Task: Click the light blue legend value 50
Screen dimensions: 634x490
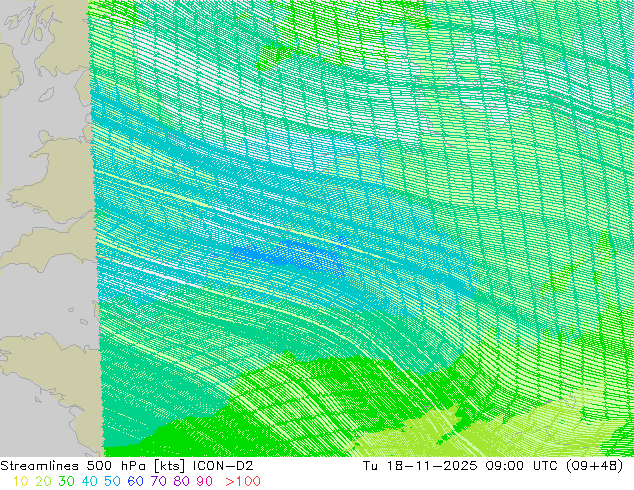Action: click(112, 481)
